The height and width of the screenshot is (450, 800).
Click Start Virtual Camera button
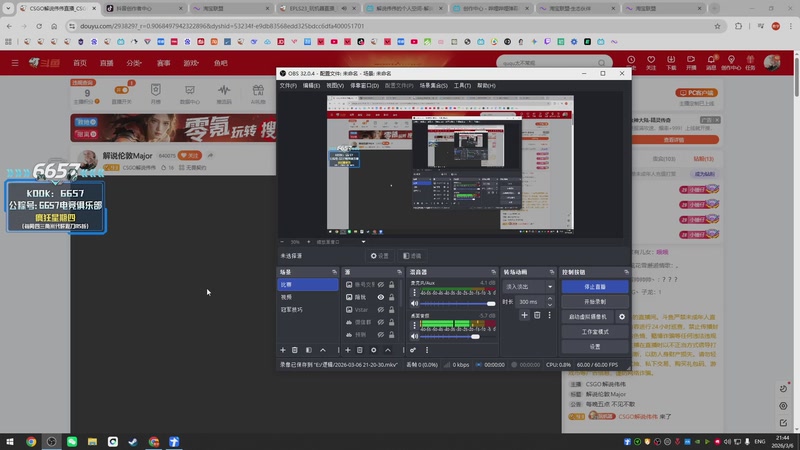pyautogui.click(x=588, y=317)
